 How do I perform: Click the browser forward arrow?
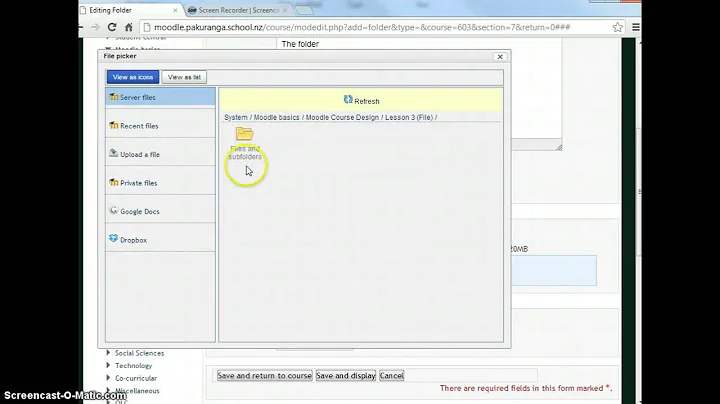tap(95, 27)
